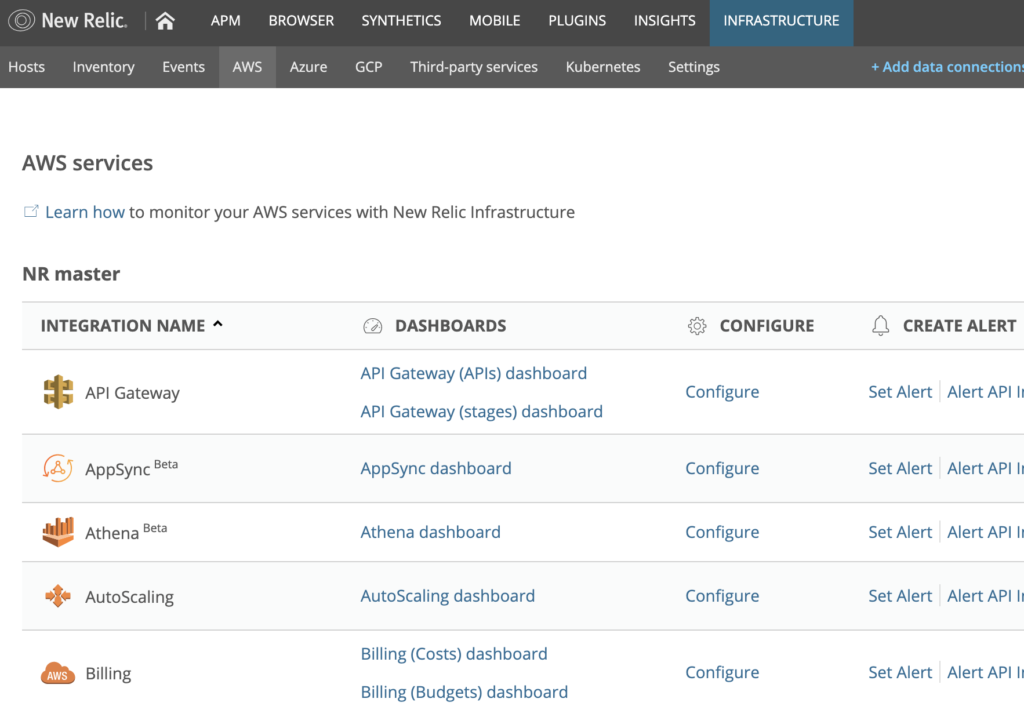Click Alert API link for Billing
The image size is (1024, 706).
[x=985, y=673]
